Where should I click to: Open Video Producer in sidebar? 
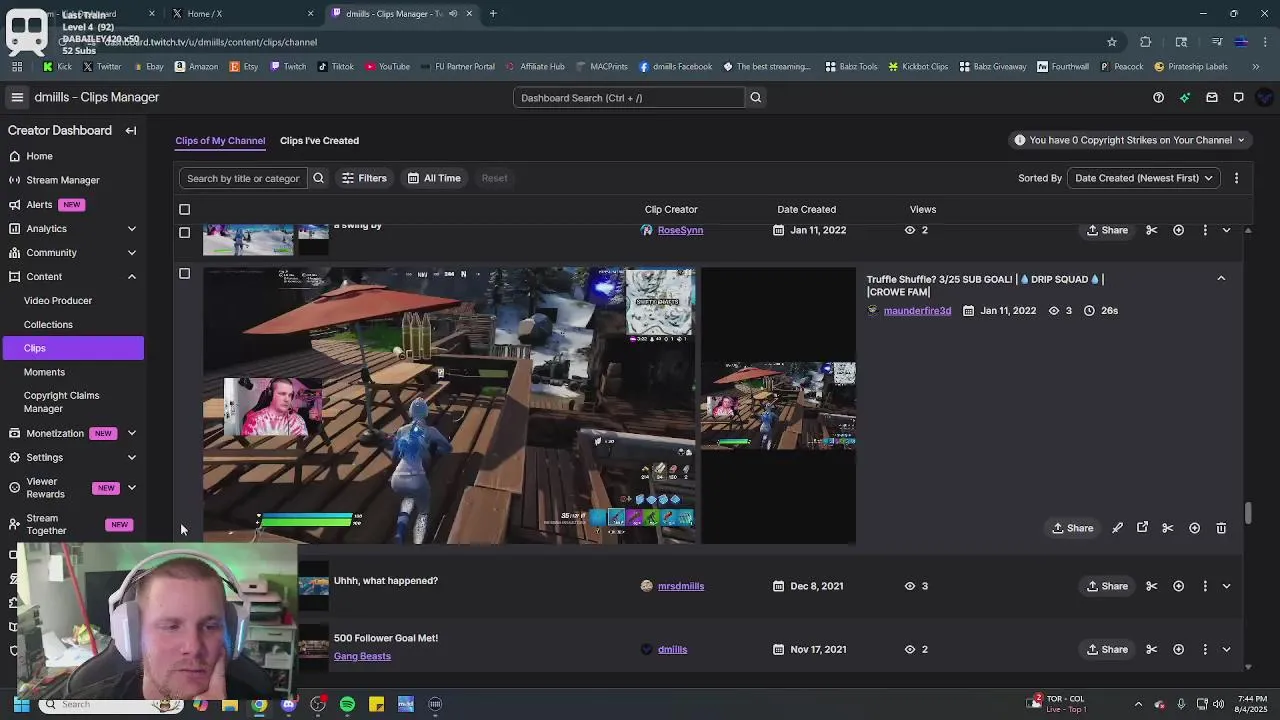(x=58, y=300)
